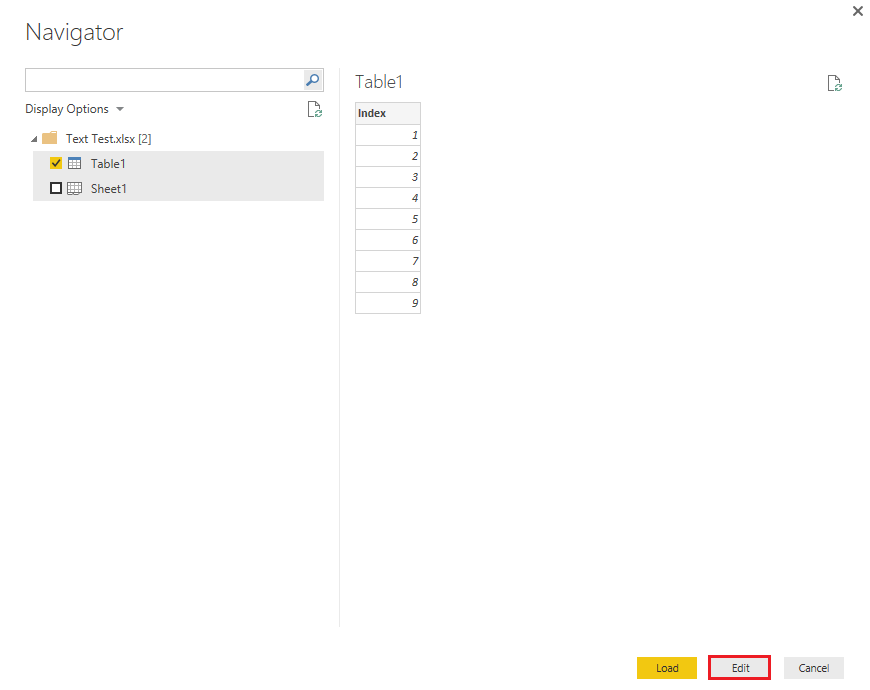
Task: Click the Sheet1 worksheet icon
Action: tap(74, 189)
